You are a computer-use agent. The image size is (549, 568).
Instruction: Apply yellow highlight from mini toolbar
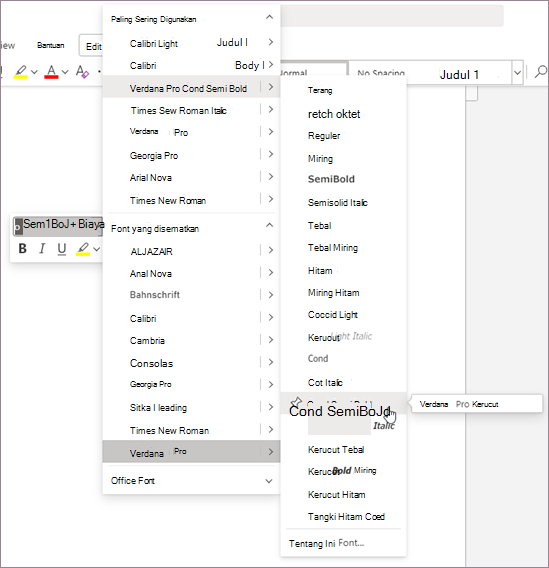pos(83,248)
